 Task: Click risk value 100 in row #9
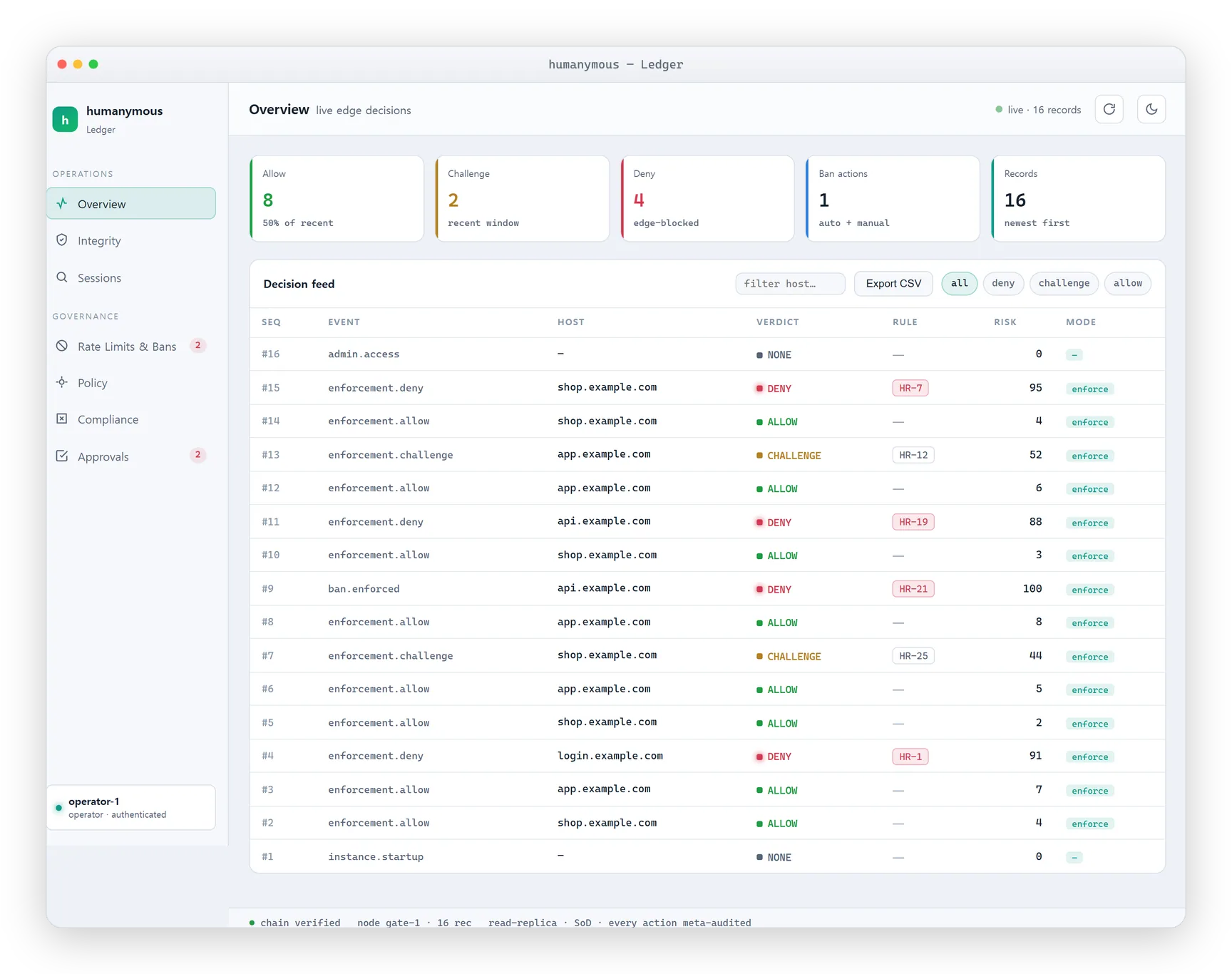1032,589
